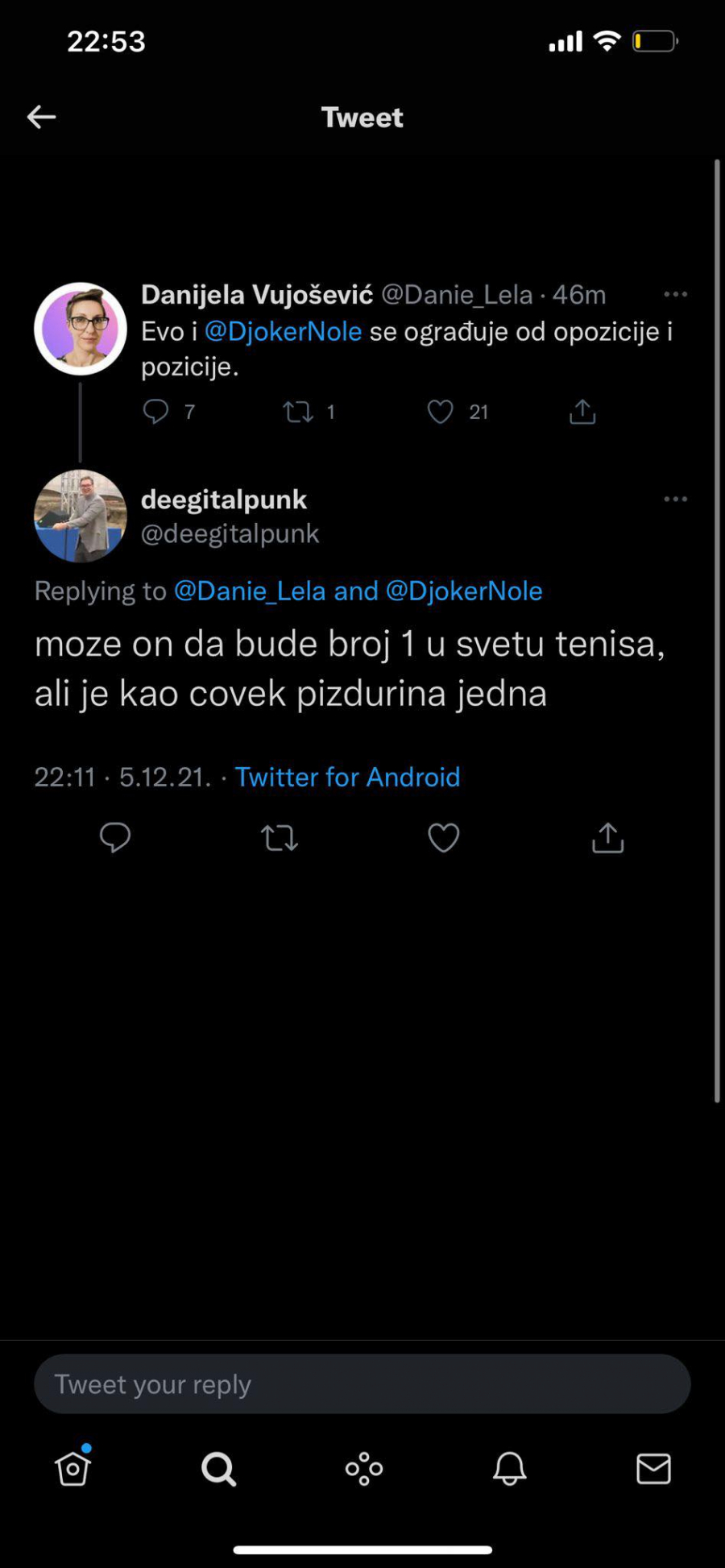This screenshot has height=1568, width=725.
Task: Share Danijela Vujošević's tweet
Action: click(x=582, y=412)
